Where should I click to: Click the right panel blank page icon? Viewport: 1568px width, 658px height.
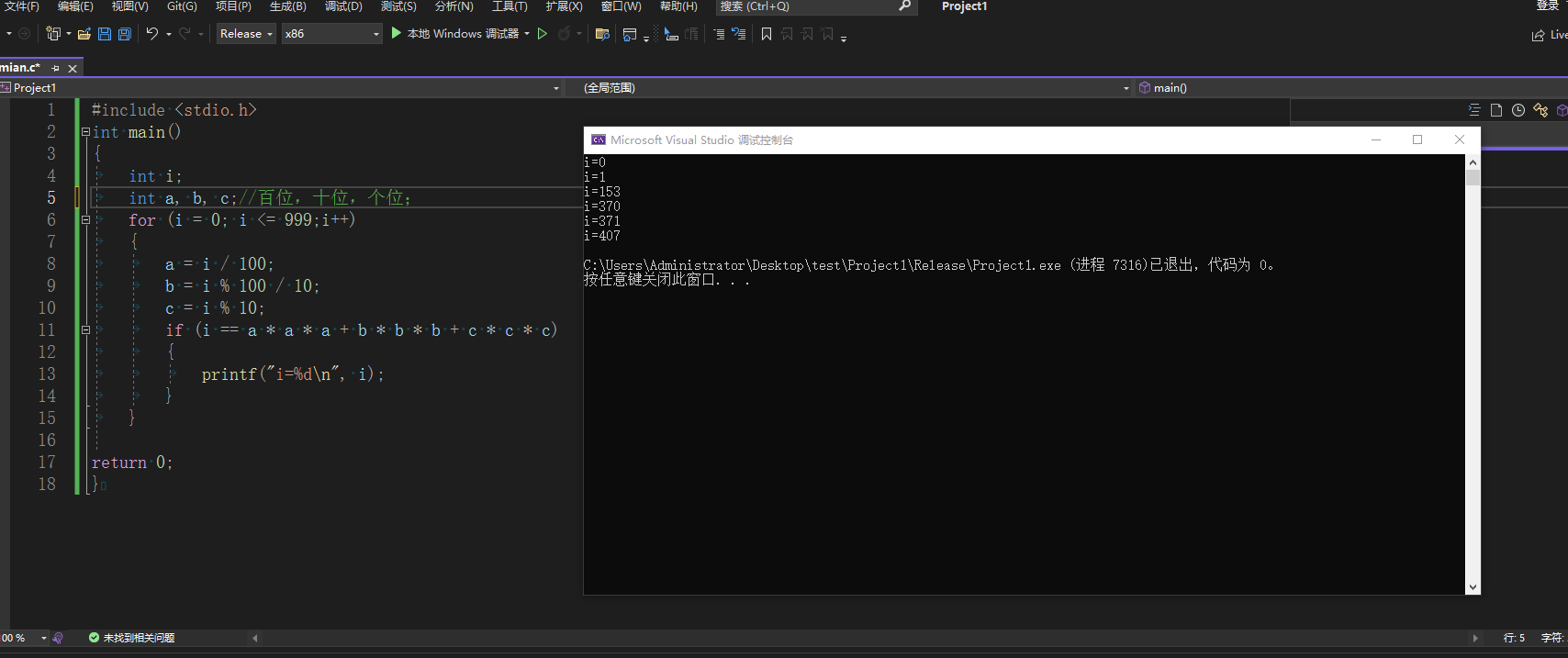1496,110
